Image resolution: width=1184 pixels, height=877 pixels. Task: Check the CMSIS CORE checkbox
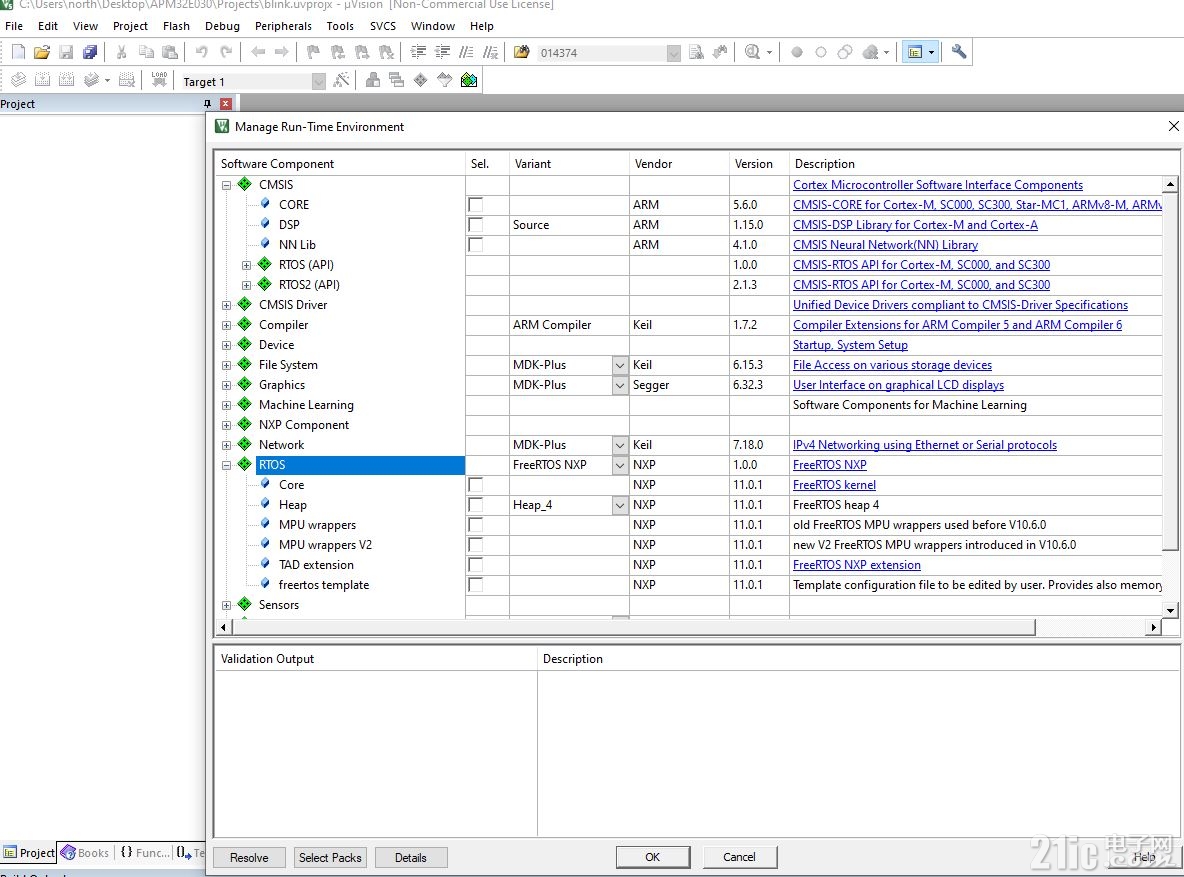(x=476, y=205)
